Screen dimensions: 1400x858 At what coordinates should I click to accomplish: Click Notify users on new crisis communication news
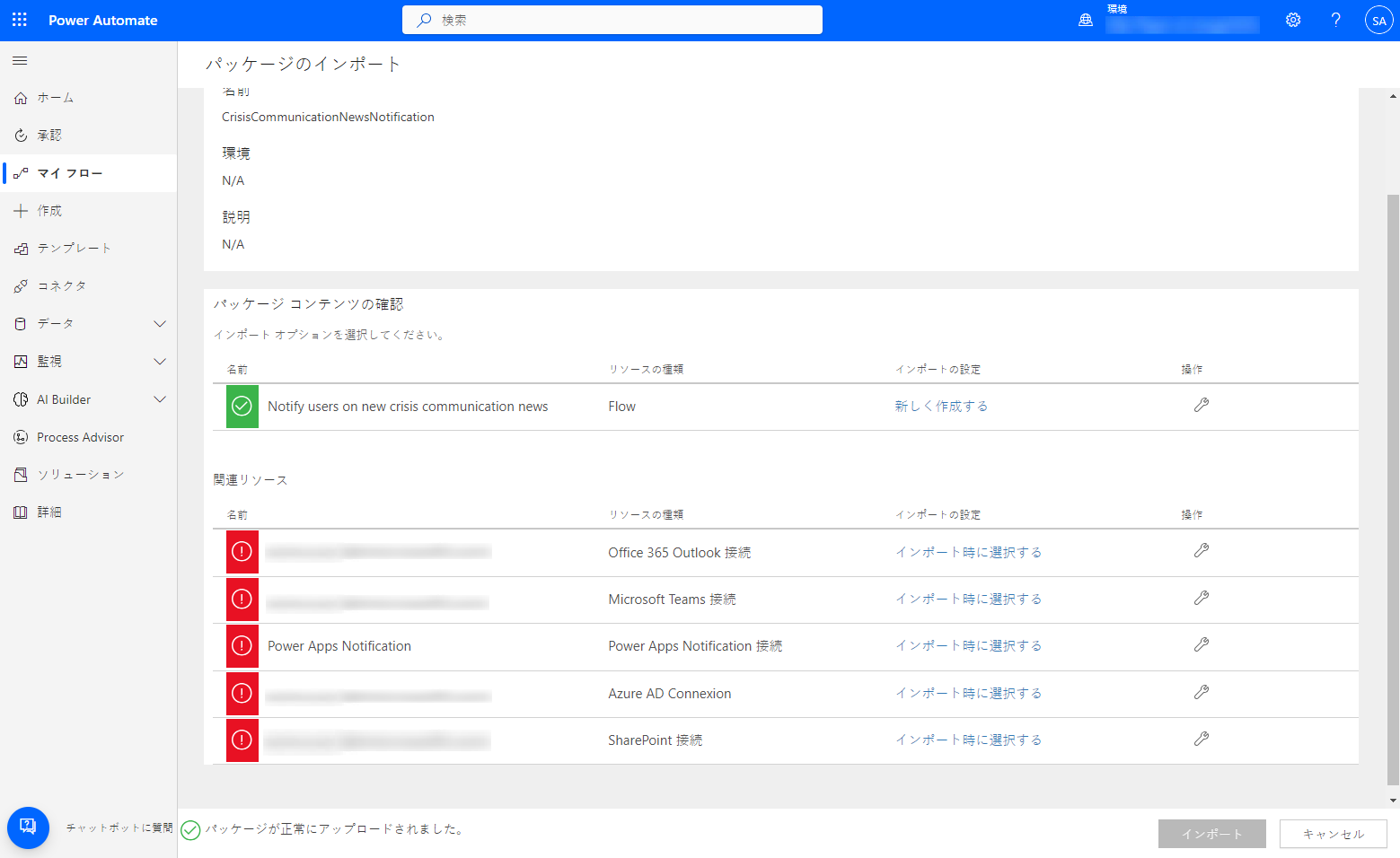(x=408, y=407)
